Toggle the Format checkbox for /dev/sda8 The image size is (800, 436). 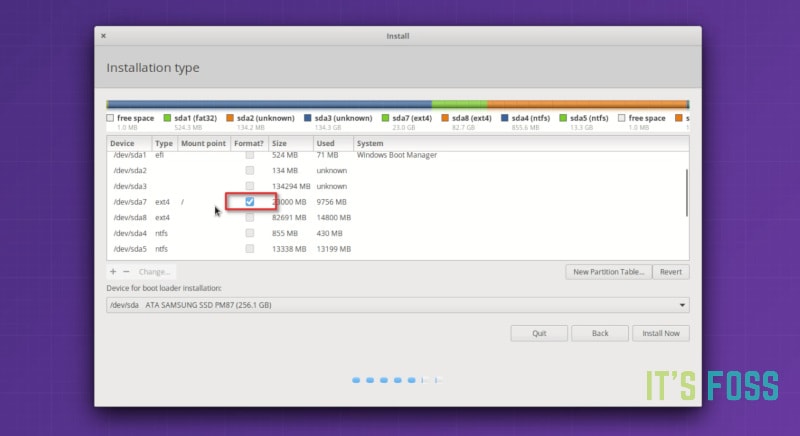pos(250,217)
